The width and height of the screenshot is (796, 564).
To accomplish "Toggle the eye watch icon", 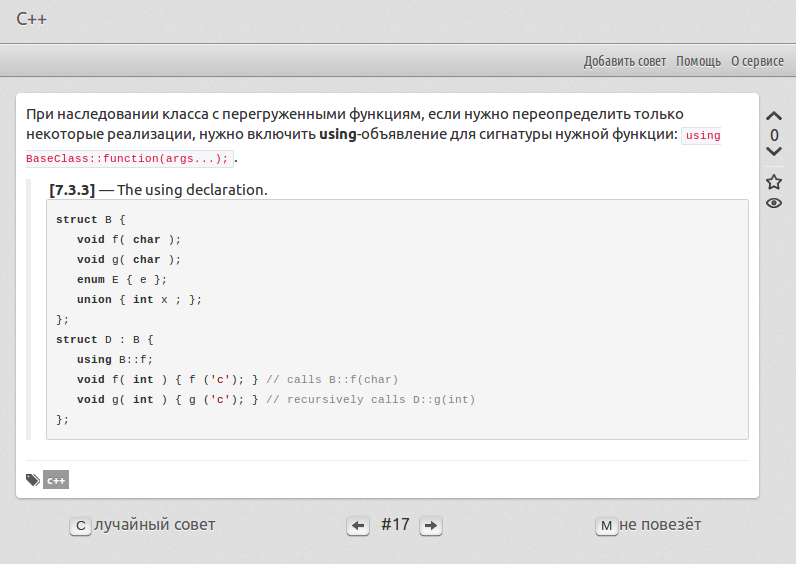I will point(774,203).
